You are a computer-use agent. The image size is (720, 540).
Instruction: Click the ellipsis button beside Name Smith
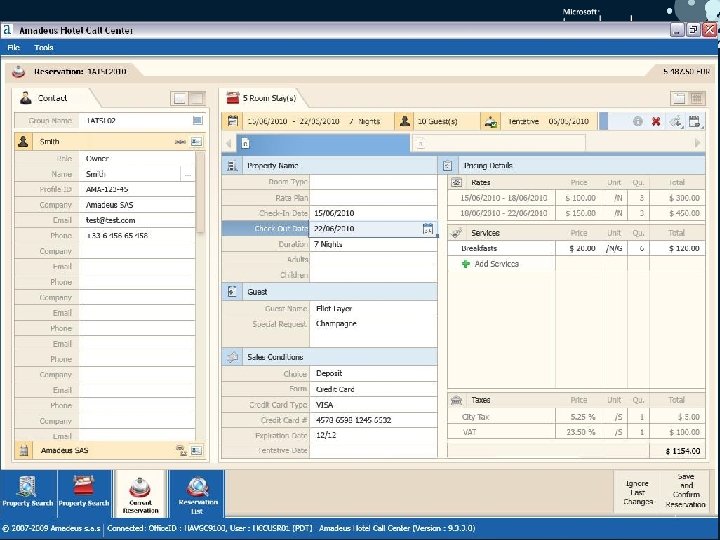click(x=188, y=174)
